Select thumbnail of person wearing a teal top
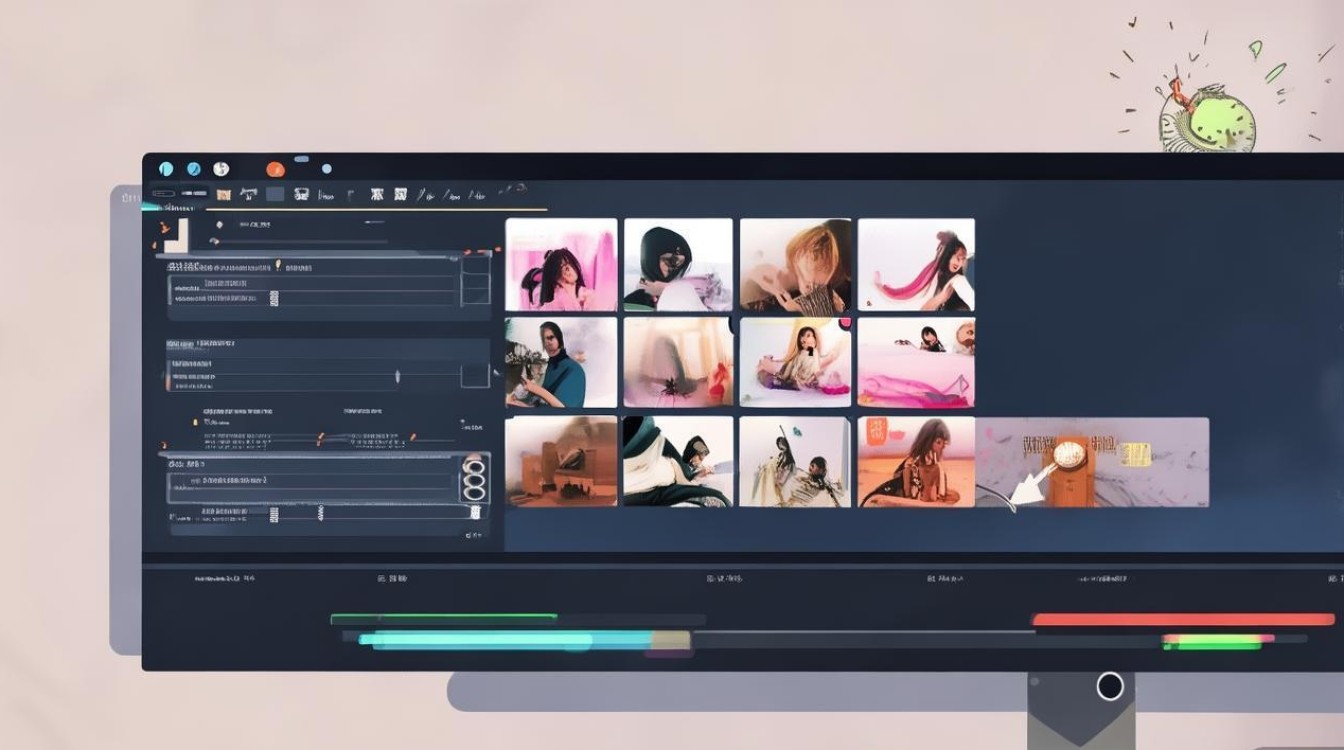Screen dimensions: 1344x750 pos(561,363)
